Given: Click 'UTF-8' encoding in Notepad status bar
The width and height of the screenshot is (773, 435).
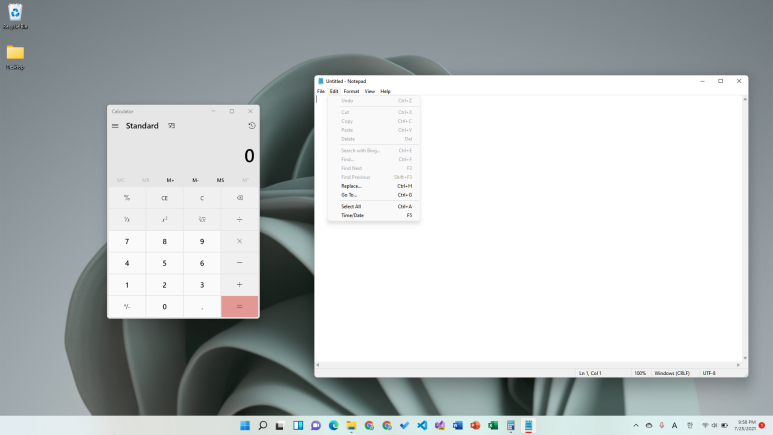Looking at the screenshot, I should click(709, 373).
